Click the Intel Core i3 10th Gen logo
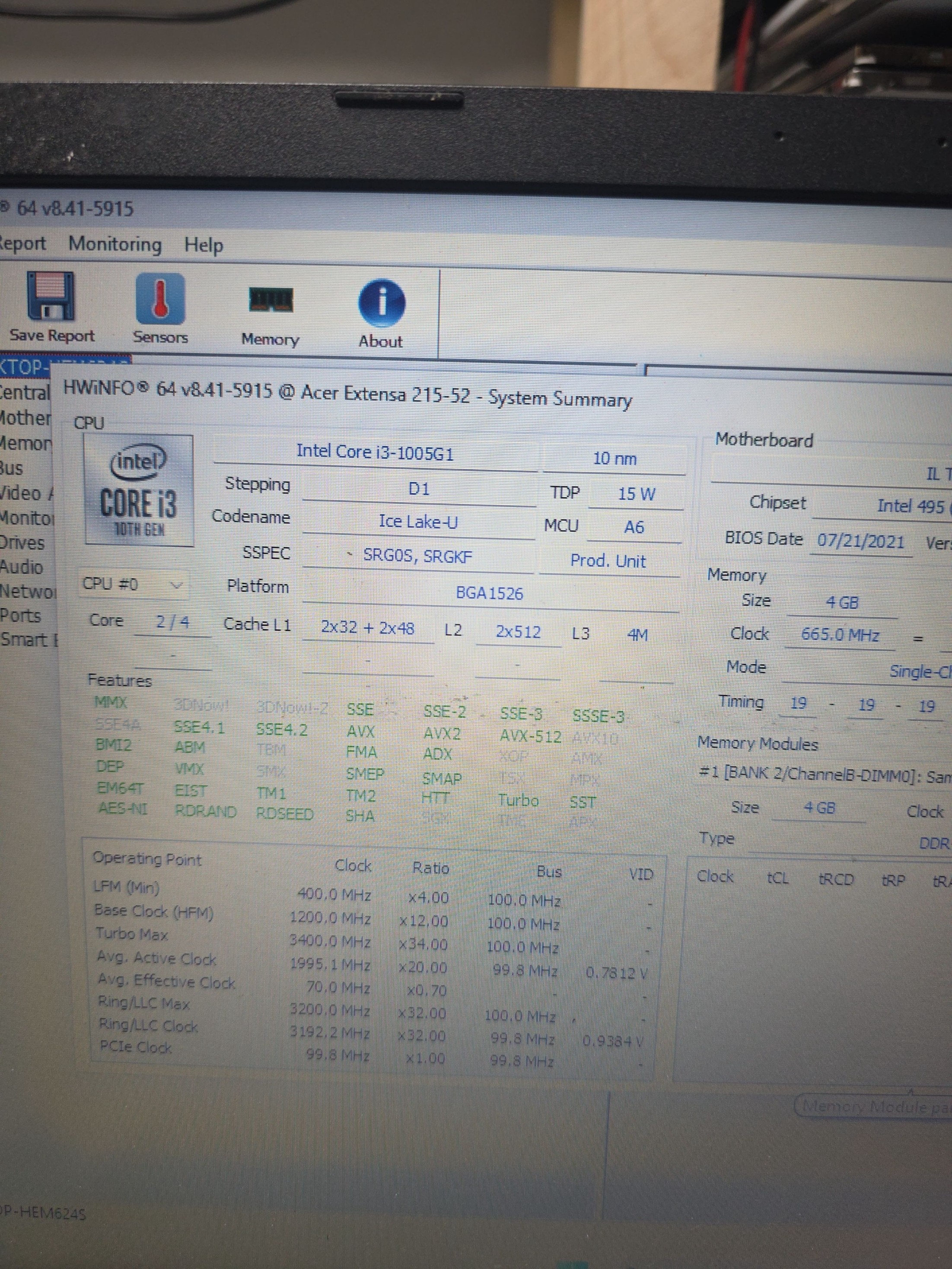Screen dimensions: 952x1269 [139, 490]
